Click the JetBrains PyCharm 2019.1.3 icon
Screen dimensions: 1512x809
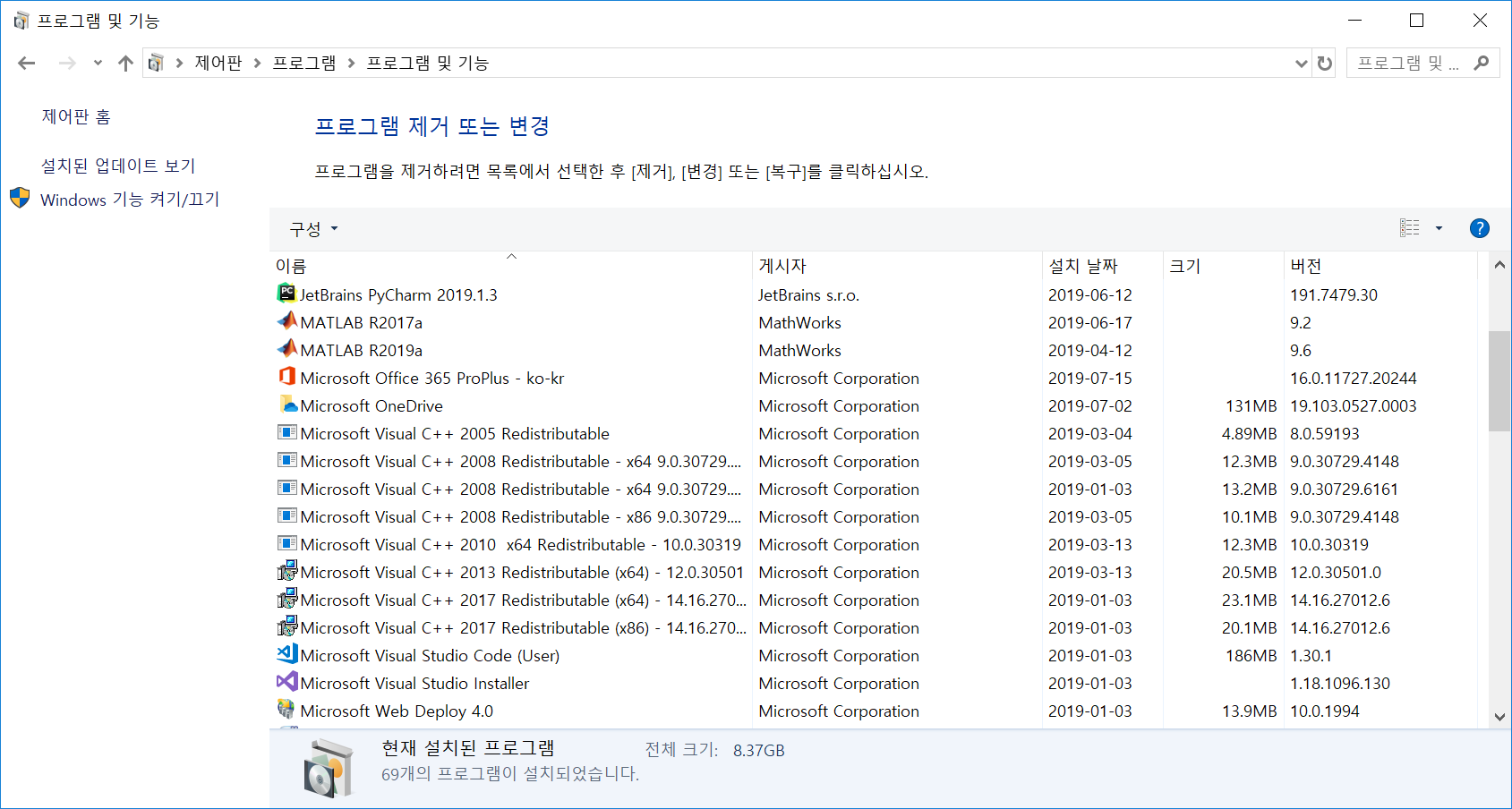286,294
